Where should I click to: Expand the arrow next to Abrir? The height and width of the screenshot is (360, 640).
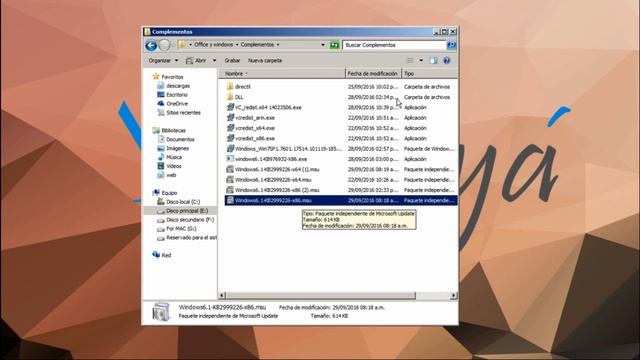[x=214, y=60]
